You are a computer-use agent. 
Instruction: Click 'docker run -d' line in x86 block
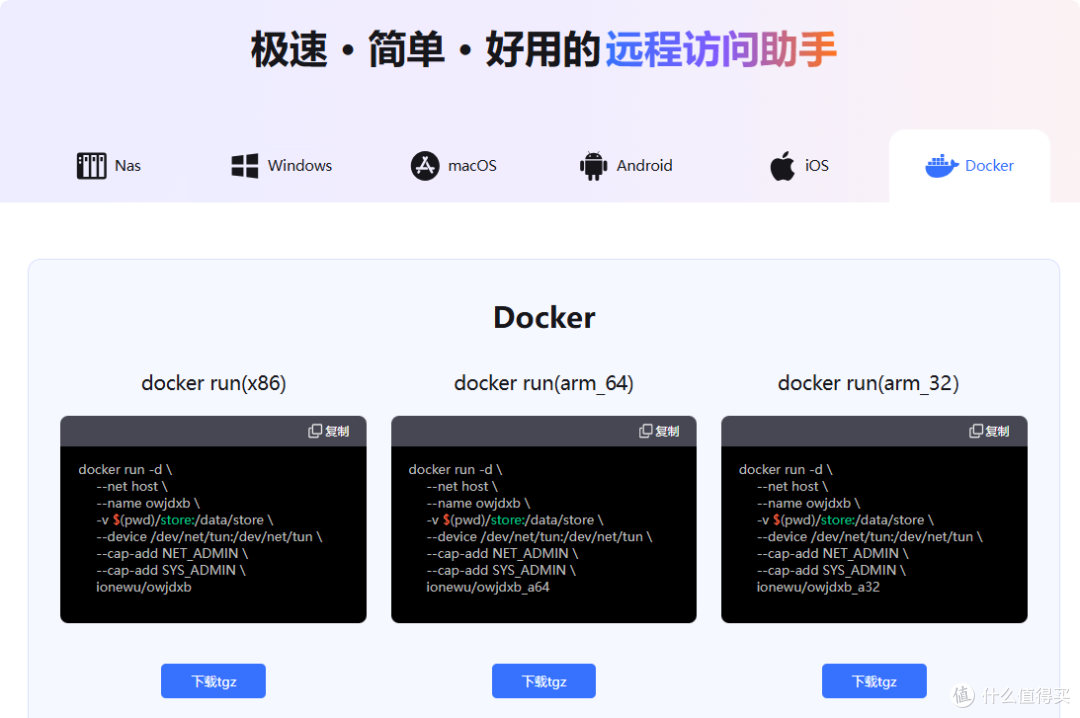125,469
